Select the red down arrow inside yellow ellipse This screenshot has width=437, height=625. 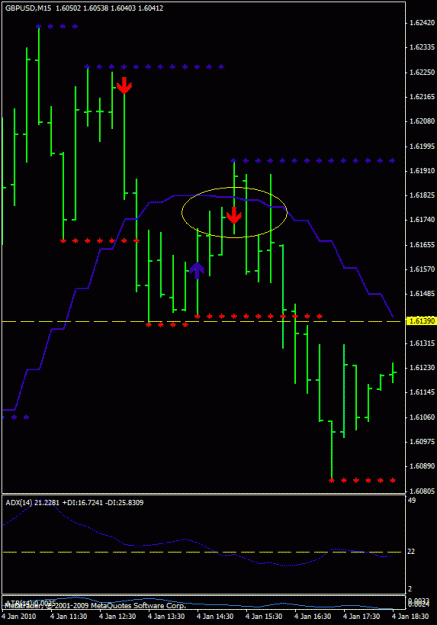coord(234,215)
